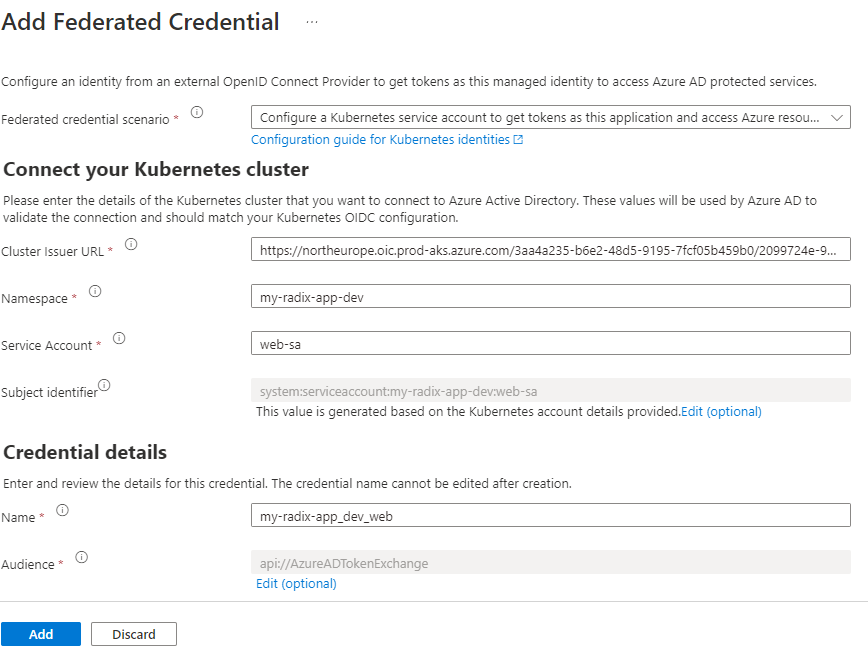Click the Name field showing my-radix-app_dev_web

pos(550,514)
